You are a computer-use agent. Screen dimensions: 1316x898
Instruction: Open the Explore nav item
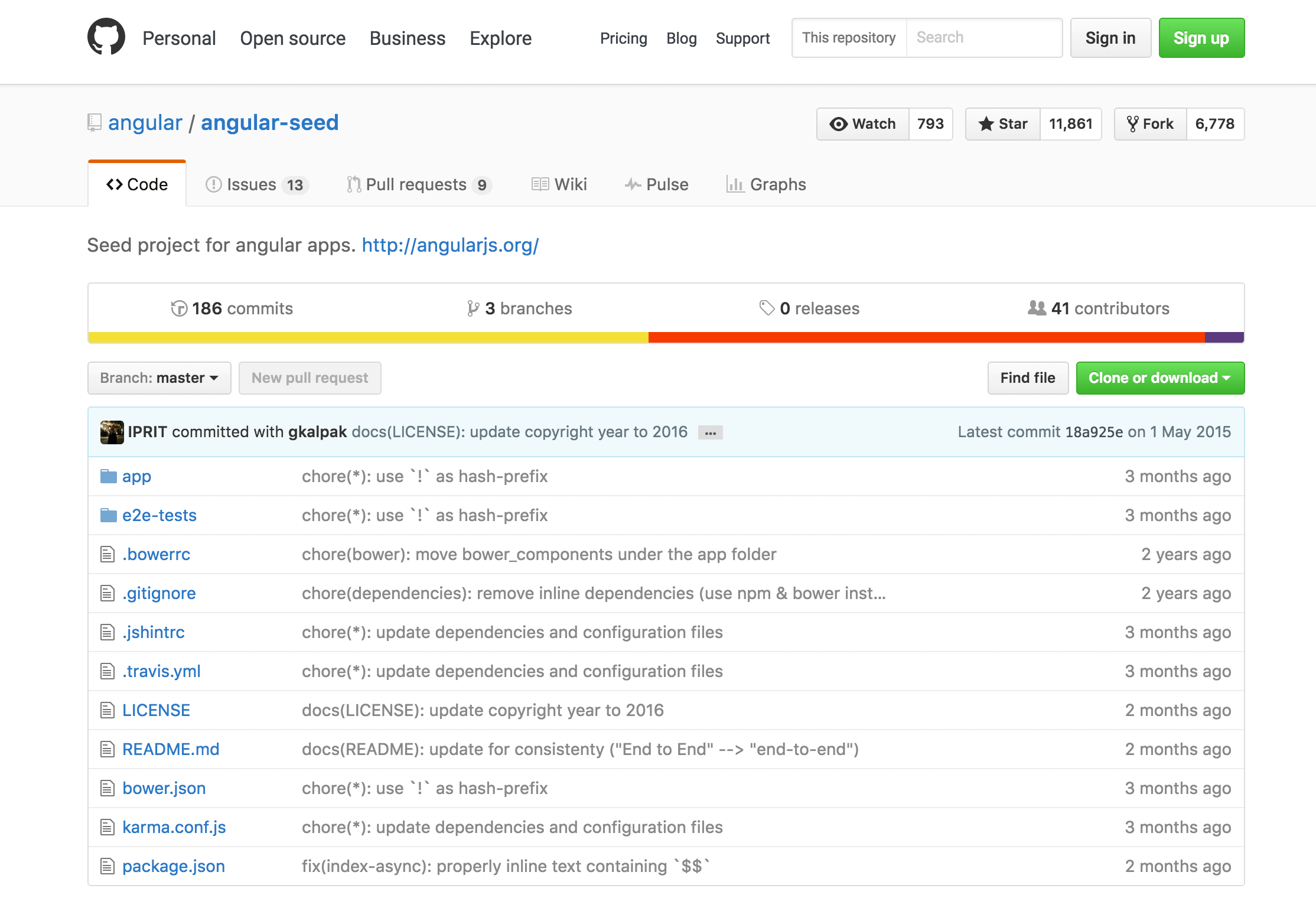pyautogui.click(x=500, y=38)
